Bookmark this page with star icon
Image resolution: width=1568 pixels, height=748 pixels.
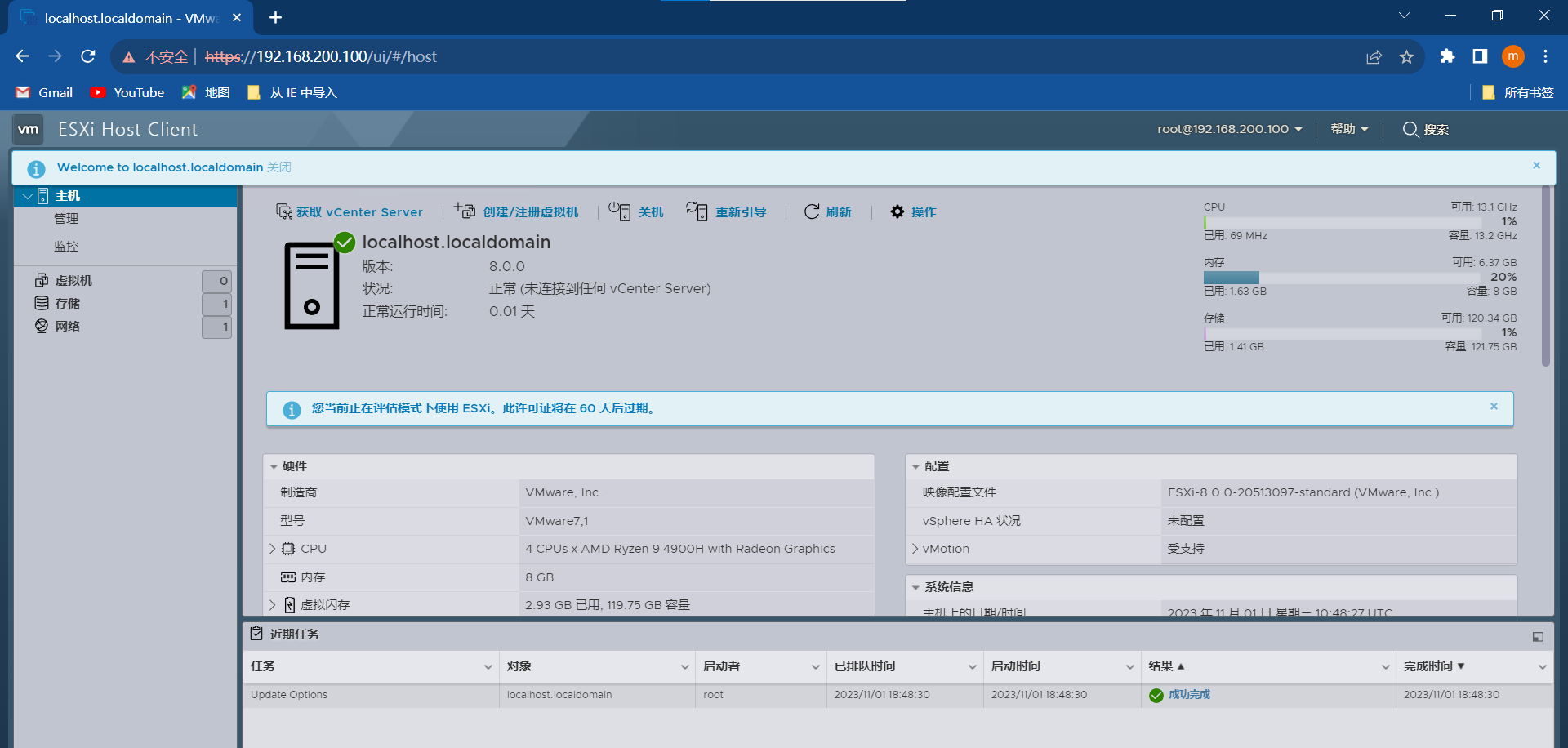click(x=1406, y=56)
